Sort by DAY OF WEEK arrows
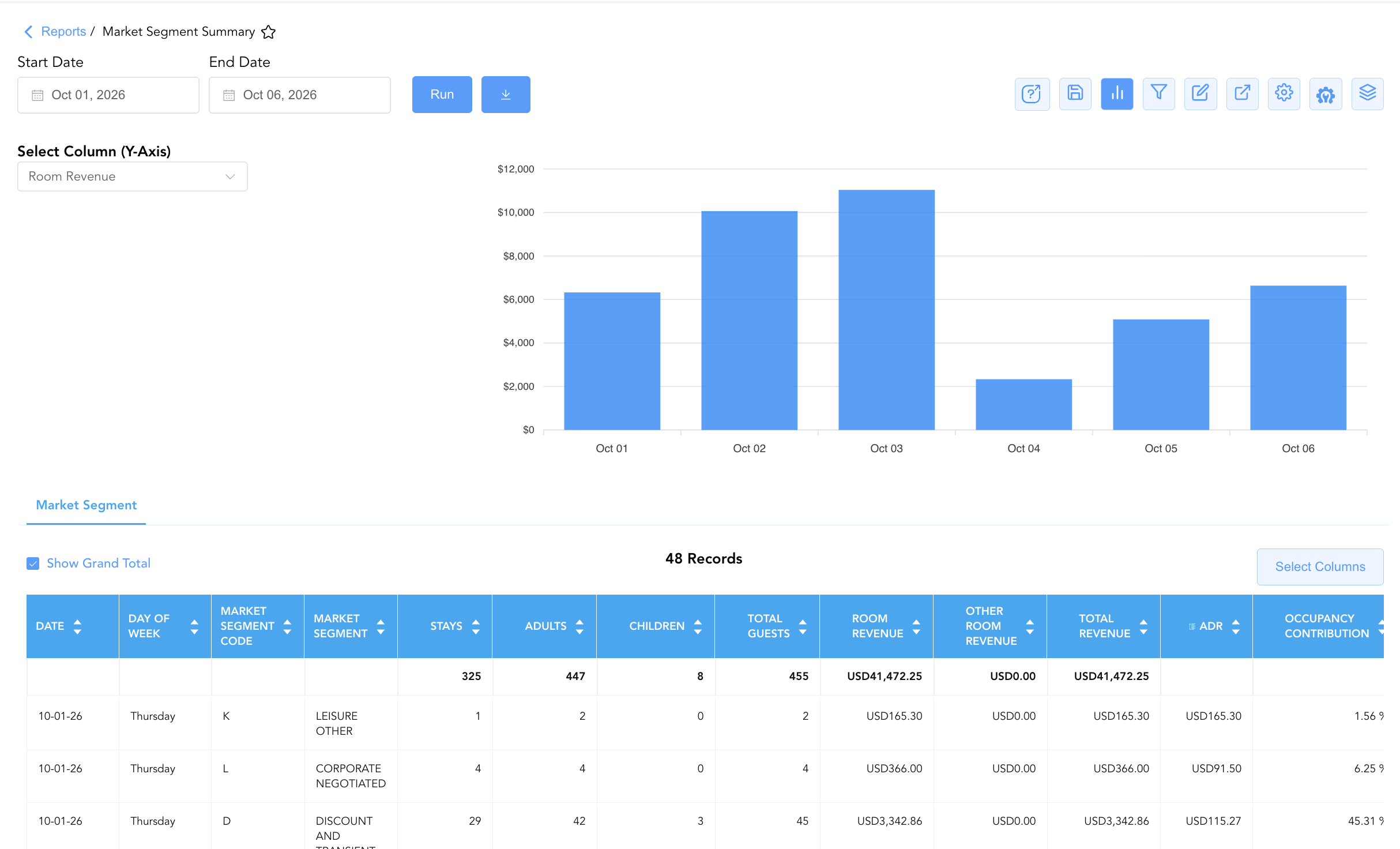This screenshot has height=849, width=1400. coord(194,626)
